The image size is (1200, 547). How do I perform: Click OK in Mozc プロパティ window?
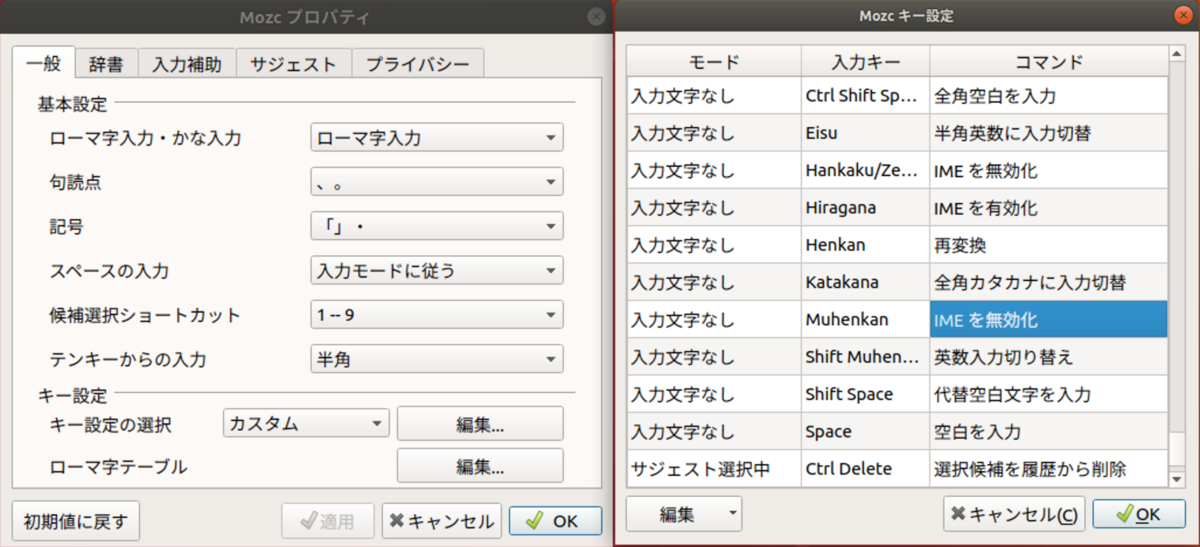click(x=555, y=521)
